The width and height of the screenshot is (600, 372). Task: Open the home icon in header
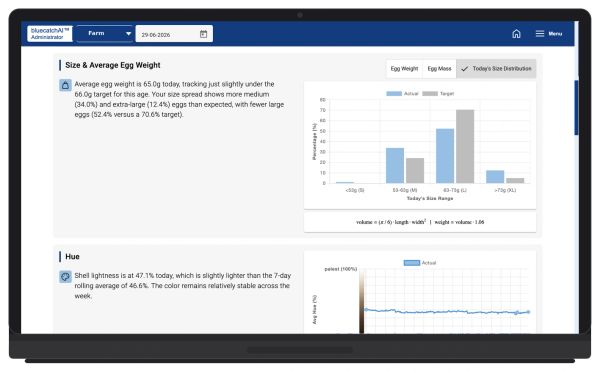coord(516,34)
